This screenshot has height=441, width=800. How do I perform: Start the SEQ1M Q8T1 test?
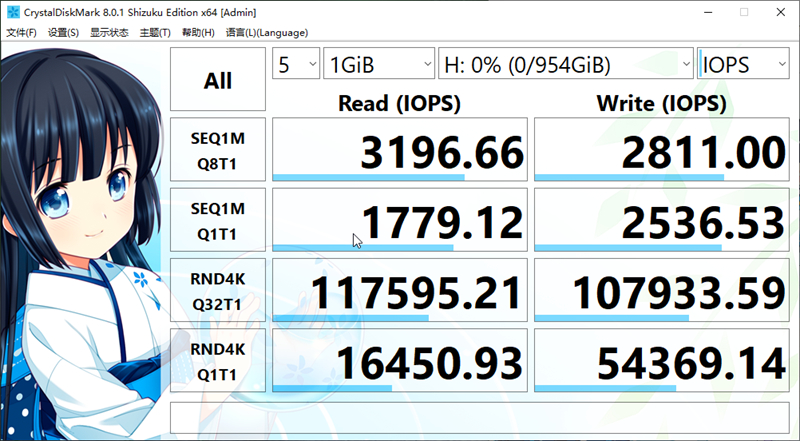click(218, 150)
